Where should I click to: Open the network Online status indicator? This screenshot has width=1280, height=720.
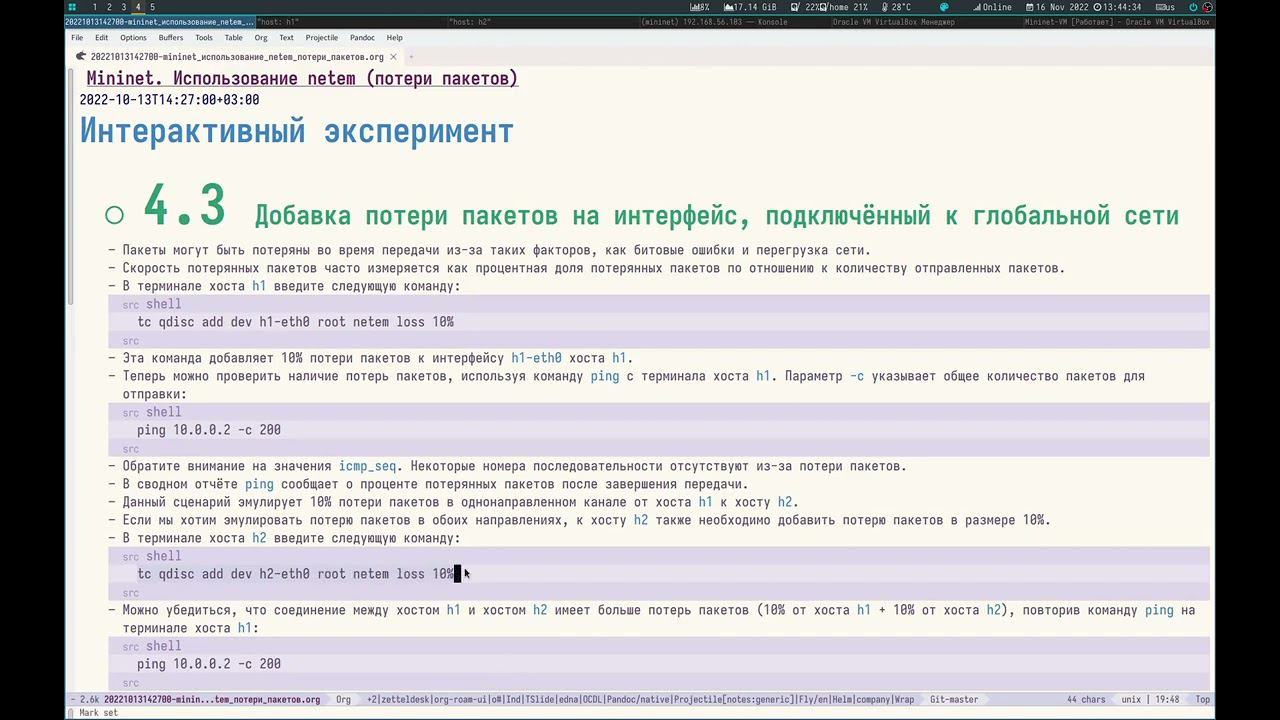(993, 7)
